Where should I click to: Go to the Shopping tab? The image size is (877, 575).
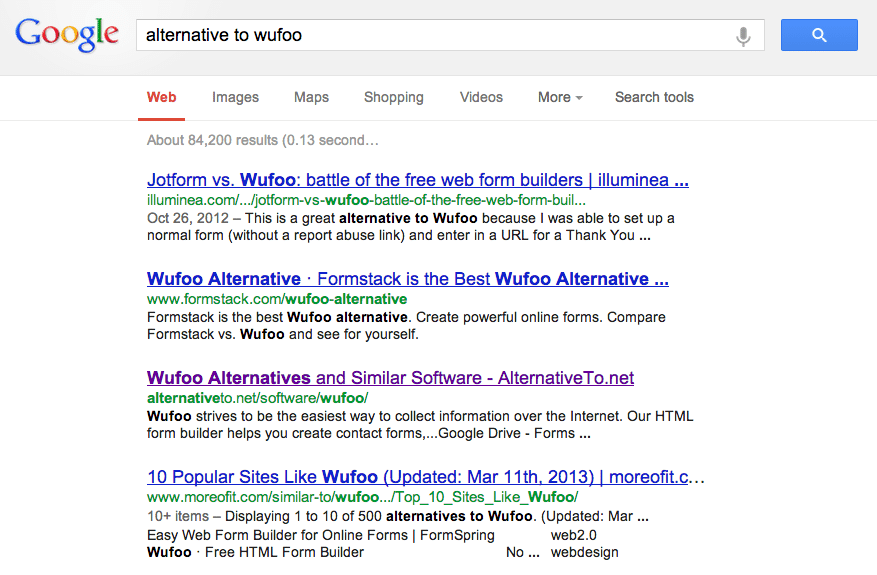(x=393, y=97)
